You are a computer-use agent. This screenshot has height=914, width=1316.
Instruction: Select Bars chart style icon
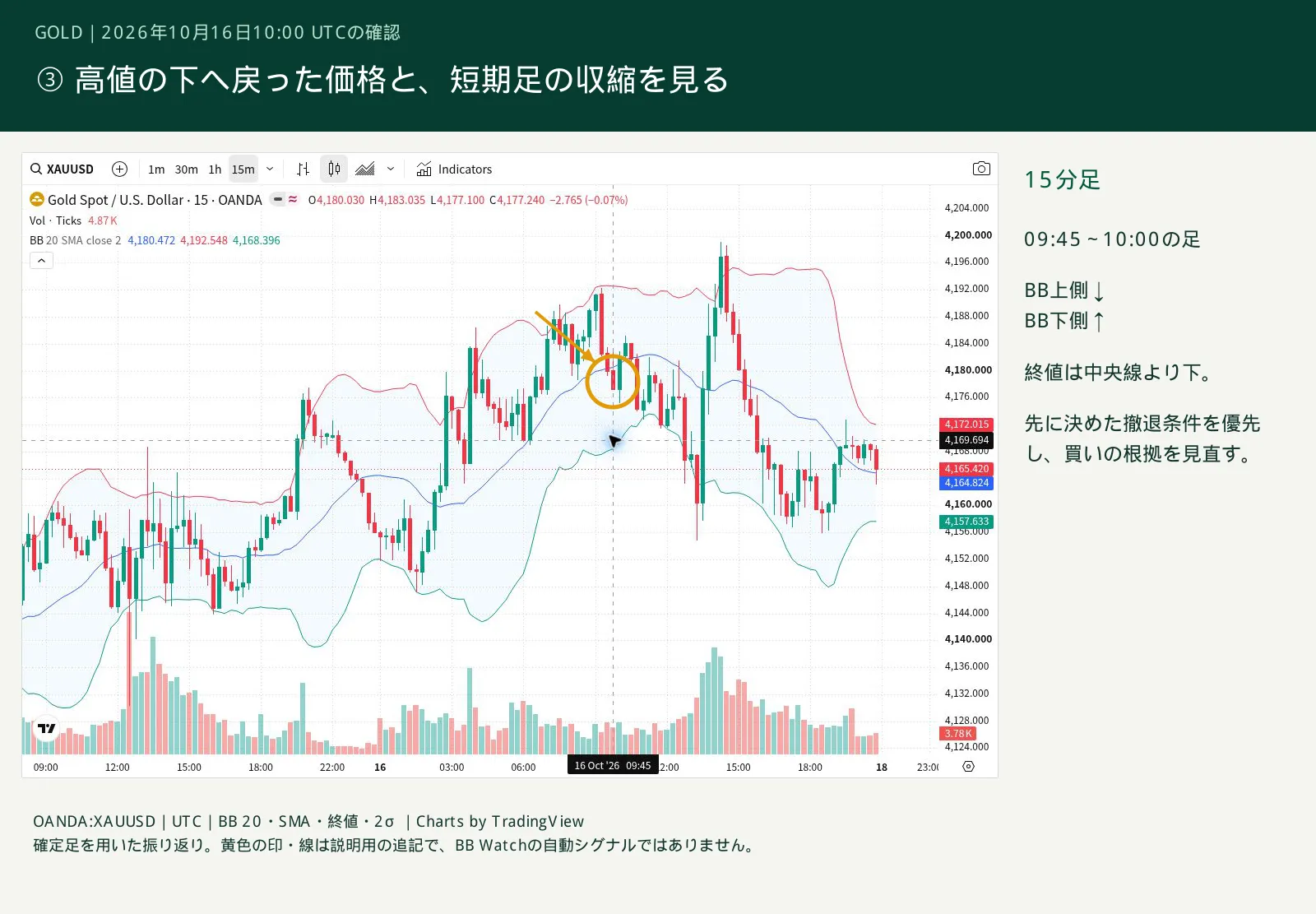click(x=303, y=169)
